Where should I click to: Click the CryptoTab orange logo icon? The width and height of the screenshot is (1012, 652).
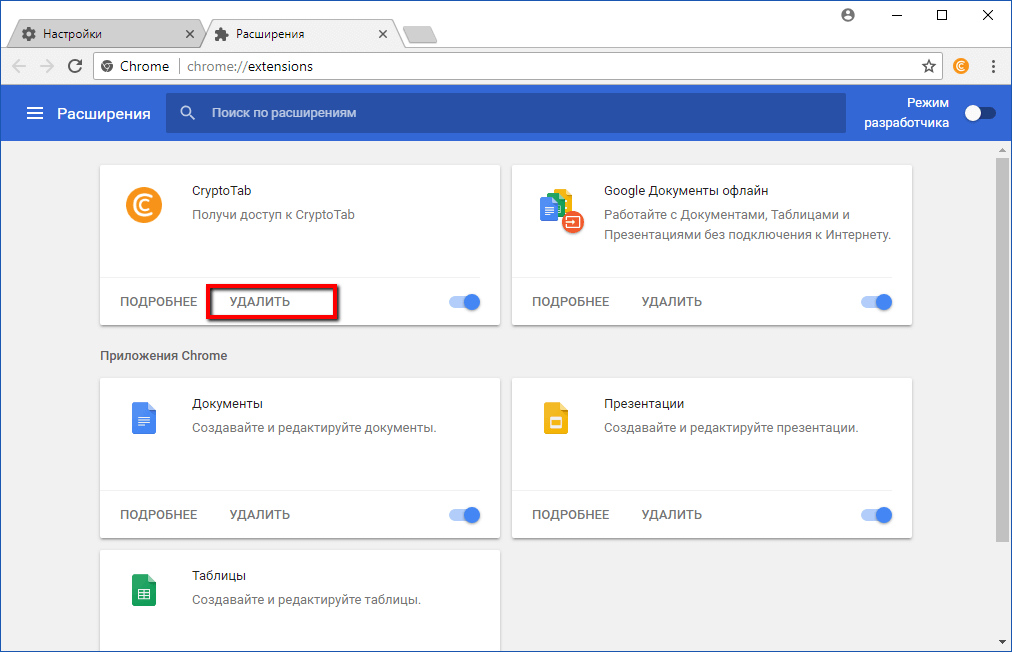point(144,205)
